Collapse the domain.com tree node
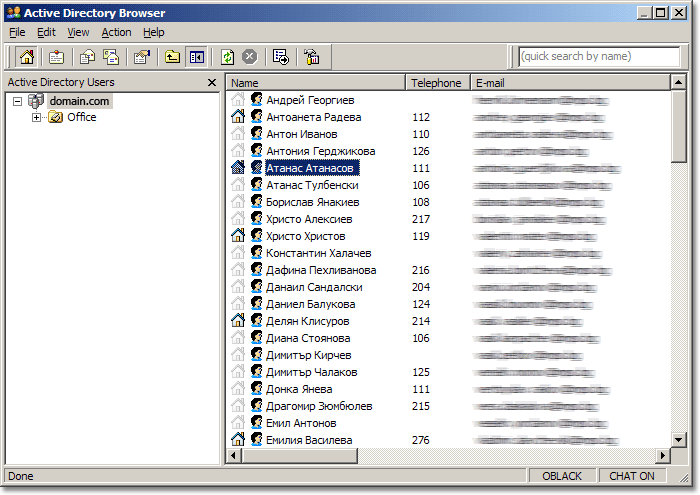Viewport: 700px width, 495px height. 17,101
